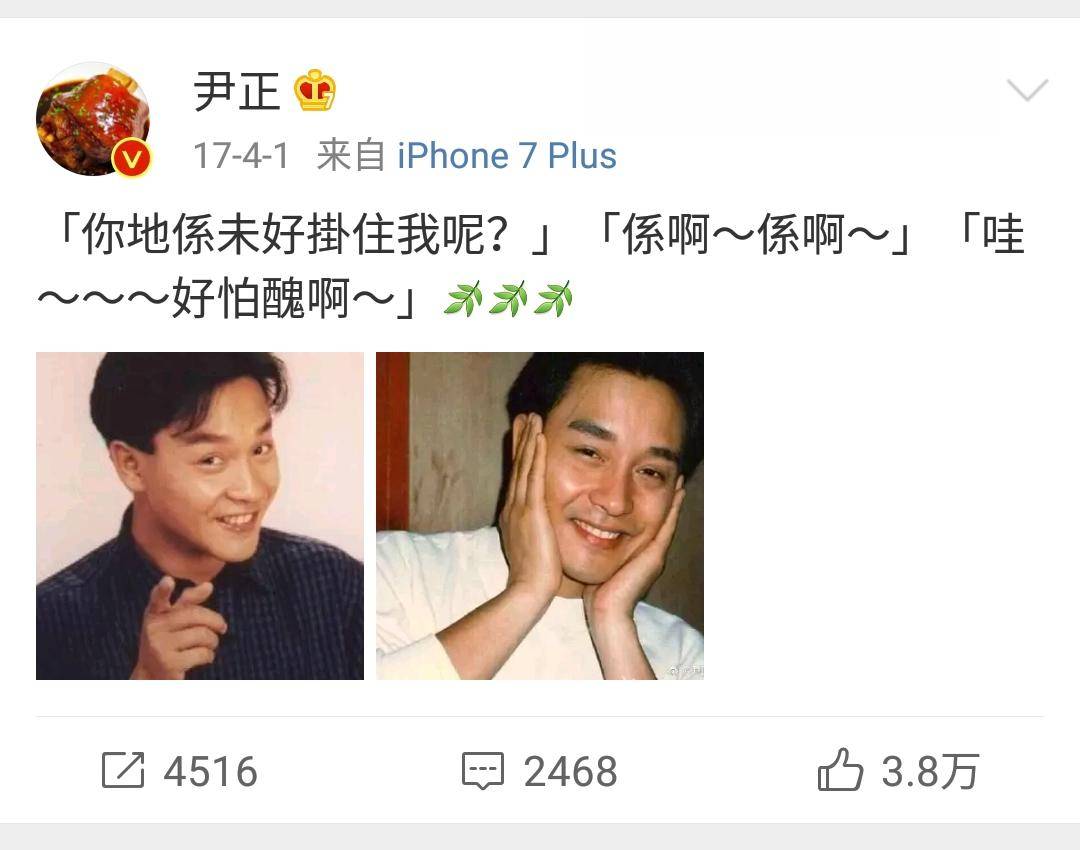Open 尹正's round profile avatar
This screenshot has height=850, width=1080.
click(93, 118)
